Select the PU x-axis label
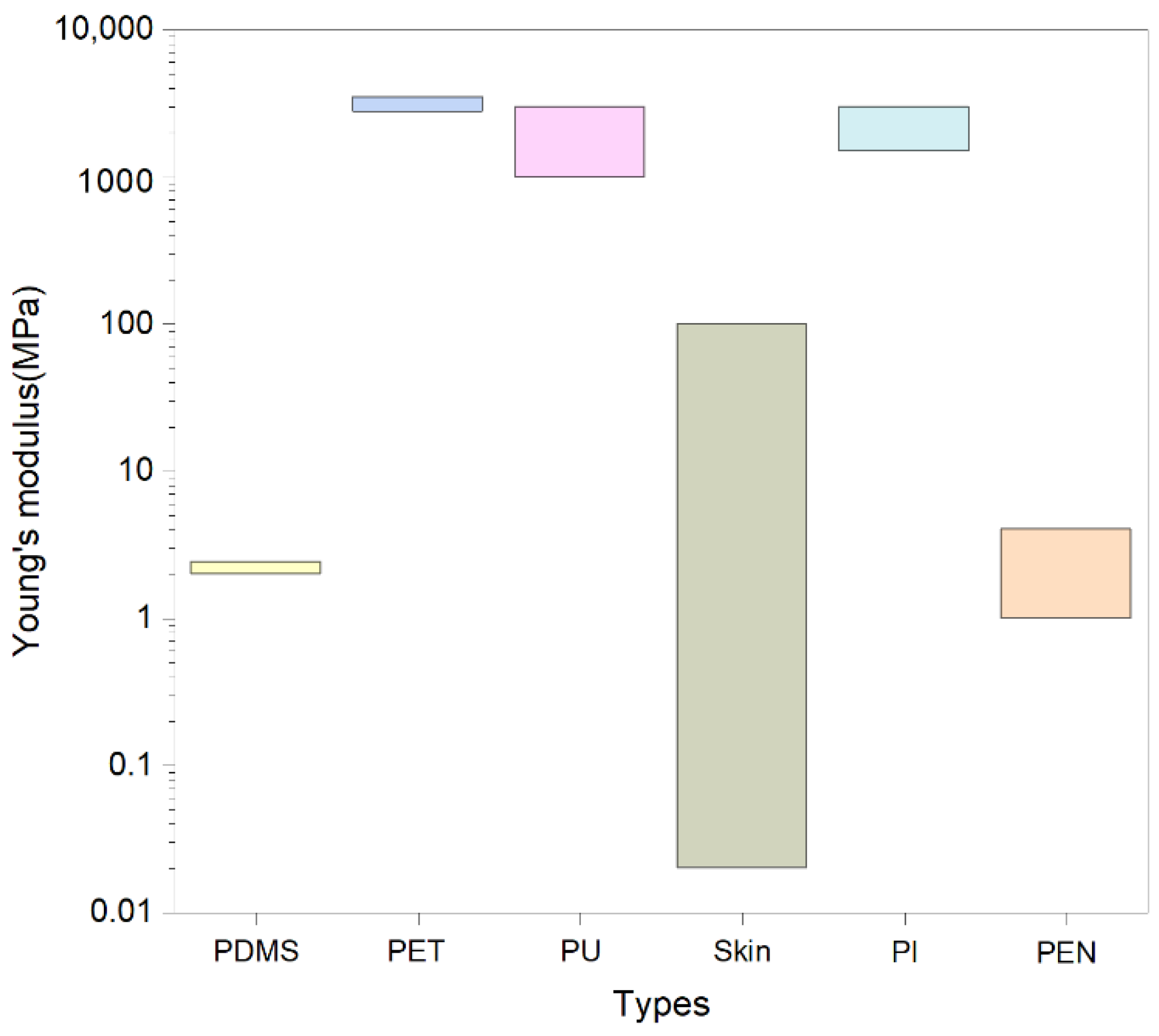 580,951
